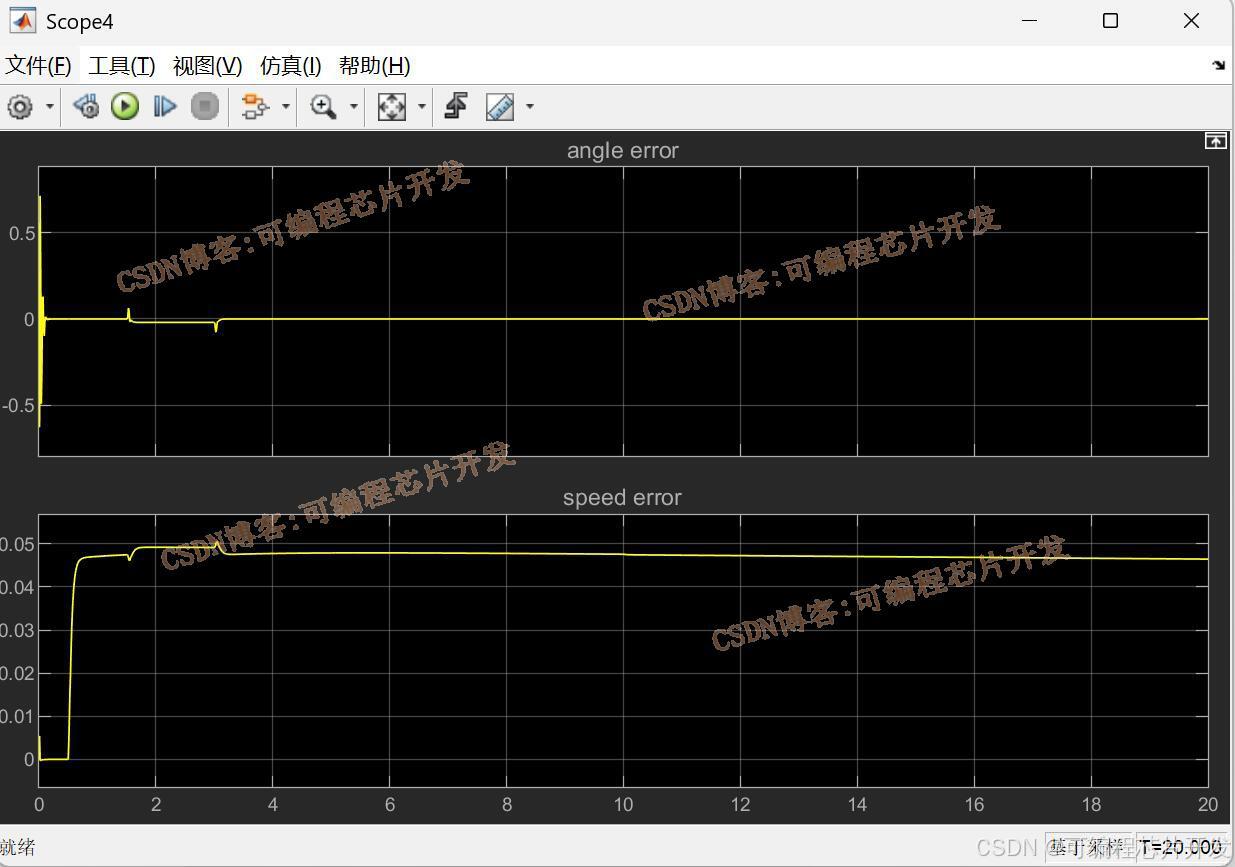
Task: Click the scale axes limits icon
Action: [x=392, y=107]
